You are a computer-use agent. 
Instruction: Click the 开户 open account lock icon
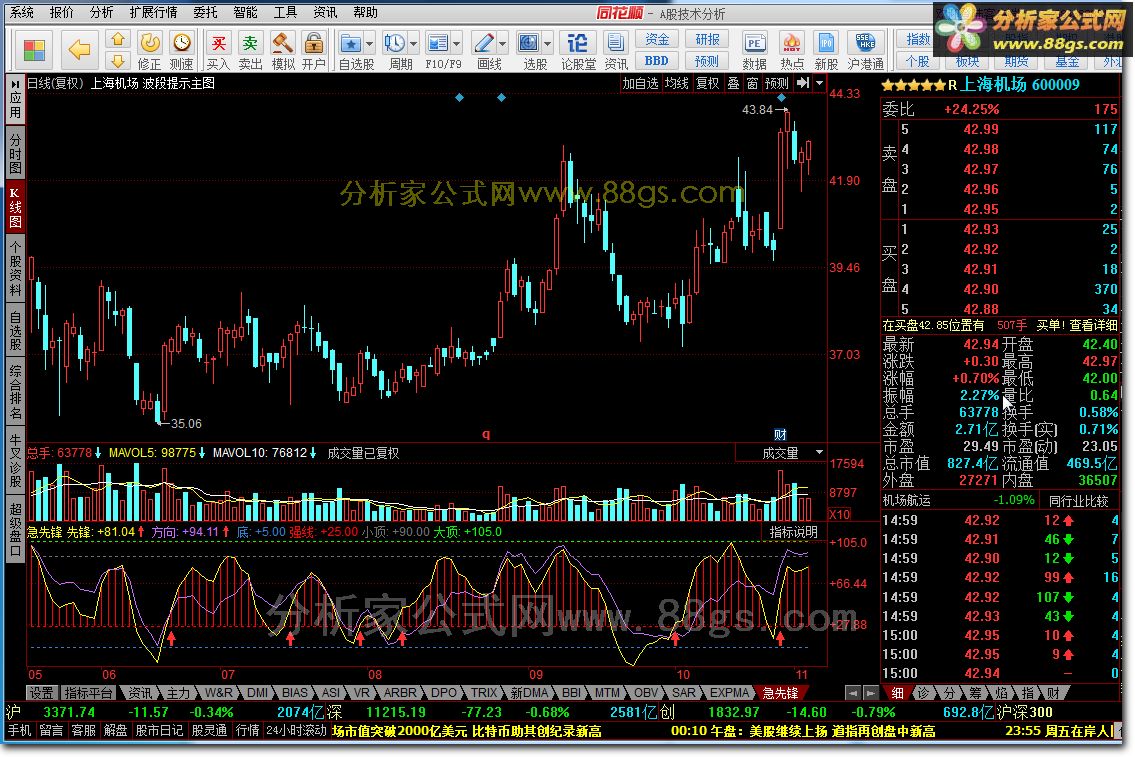[x=313, y=51]
